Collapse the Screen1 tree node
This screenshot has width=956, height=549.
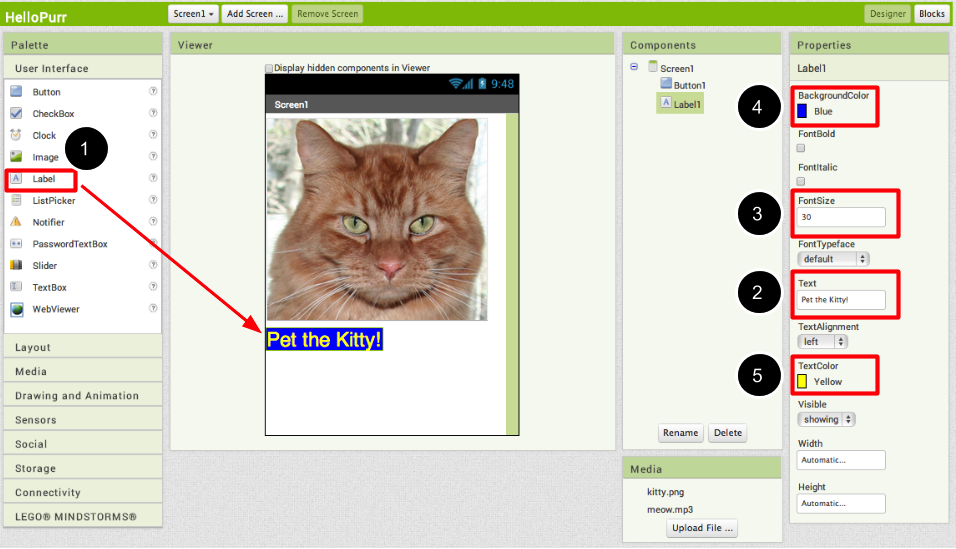tap(634, 66)
